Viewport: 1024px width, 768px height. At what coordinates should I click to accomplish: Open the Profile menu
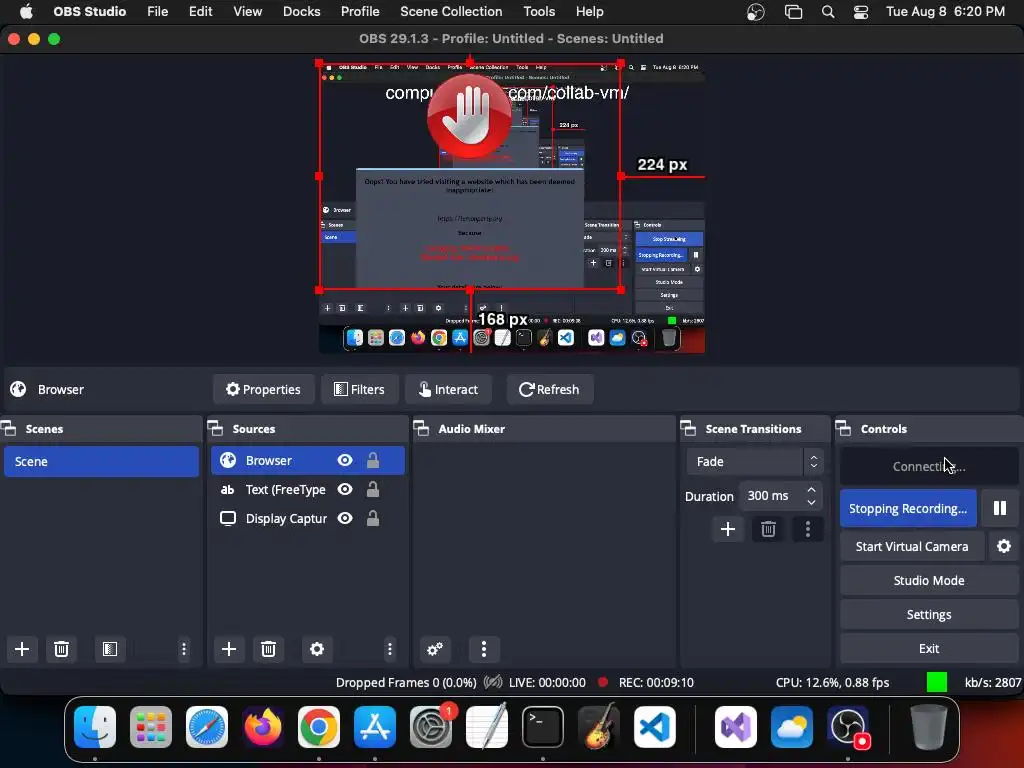[360, 12]
